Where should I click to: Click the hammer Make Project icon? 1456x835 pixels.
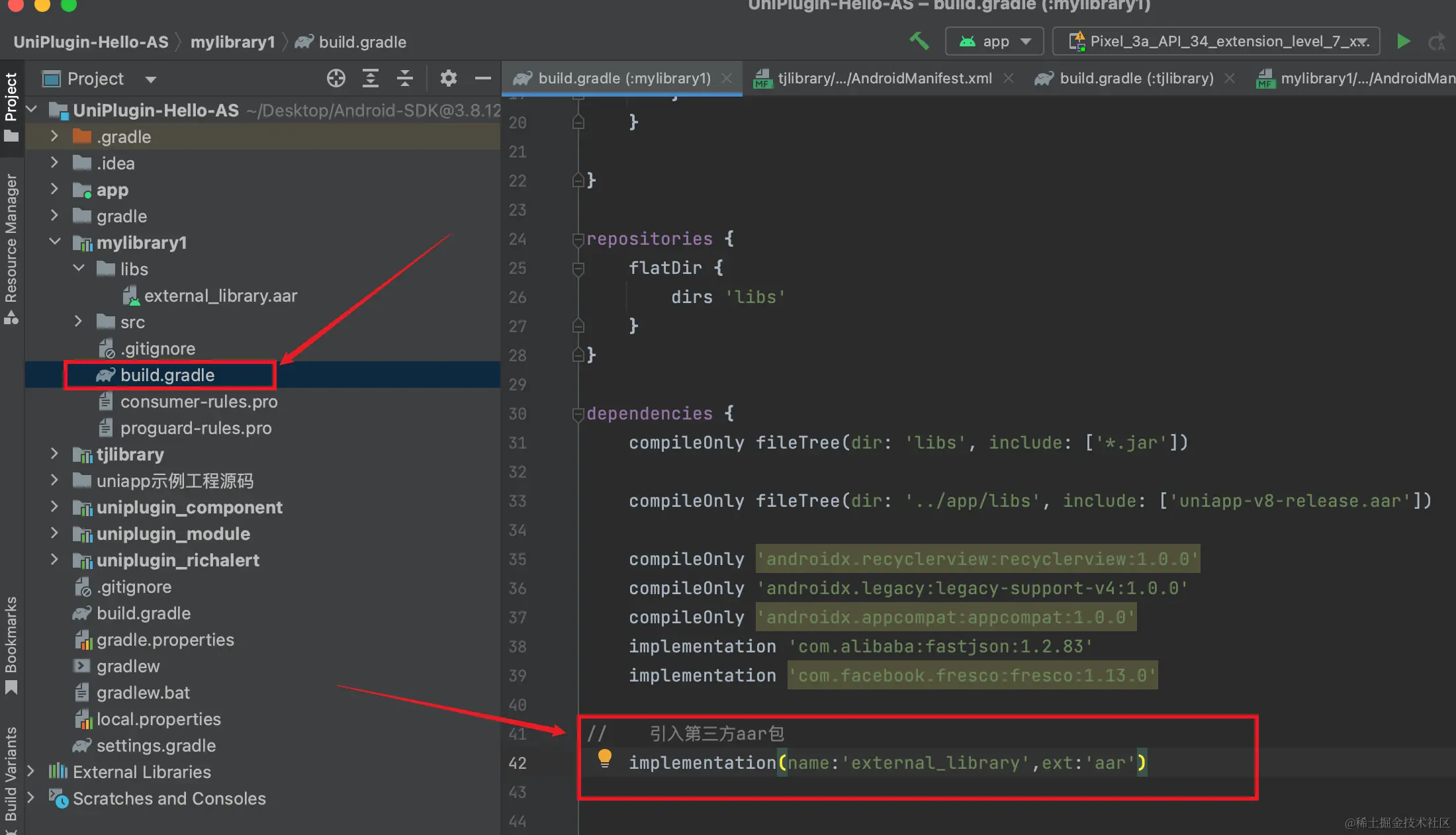(x=919, y=41)
